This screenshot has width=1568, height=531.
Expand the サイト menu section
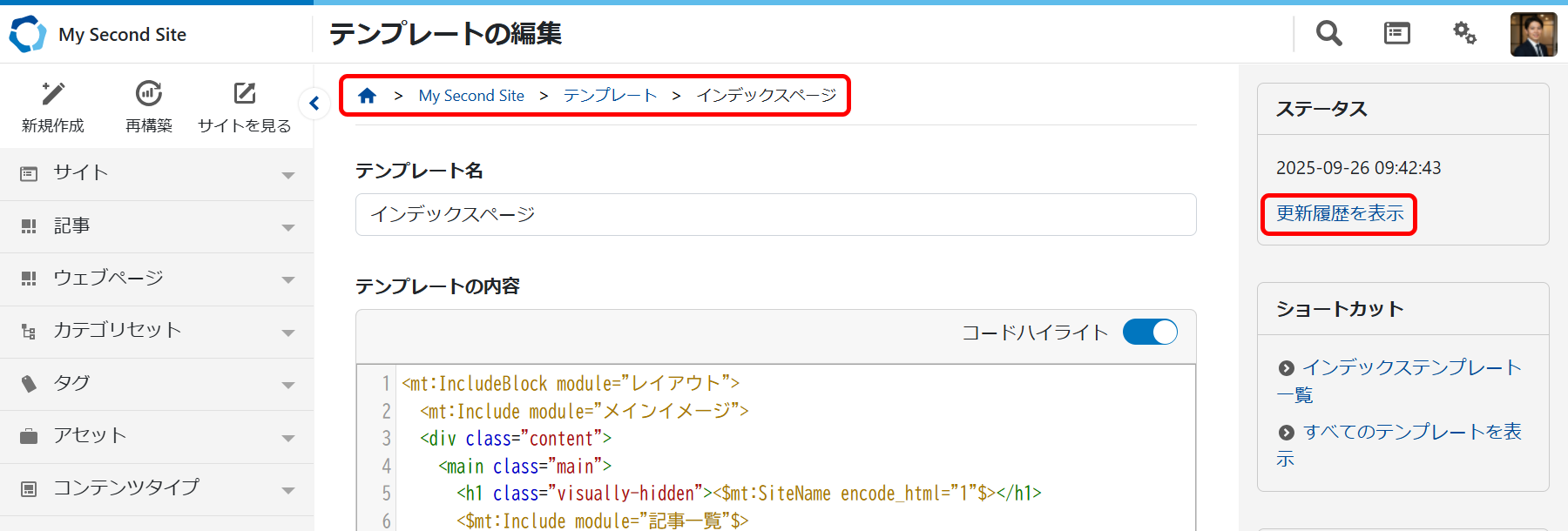pyautogui.click(x=157, y=173)
